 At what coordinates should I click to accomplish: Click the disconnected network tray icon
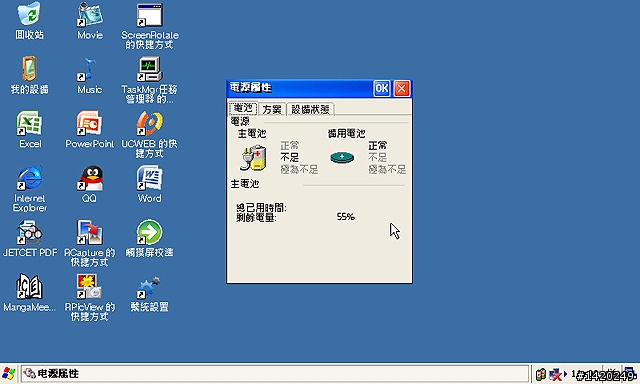(555, 374)
